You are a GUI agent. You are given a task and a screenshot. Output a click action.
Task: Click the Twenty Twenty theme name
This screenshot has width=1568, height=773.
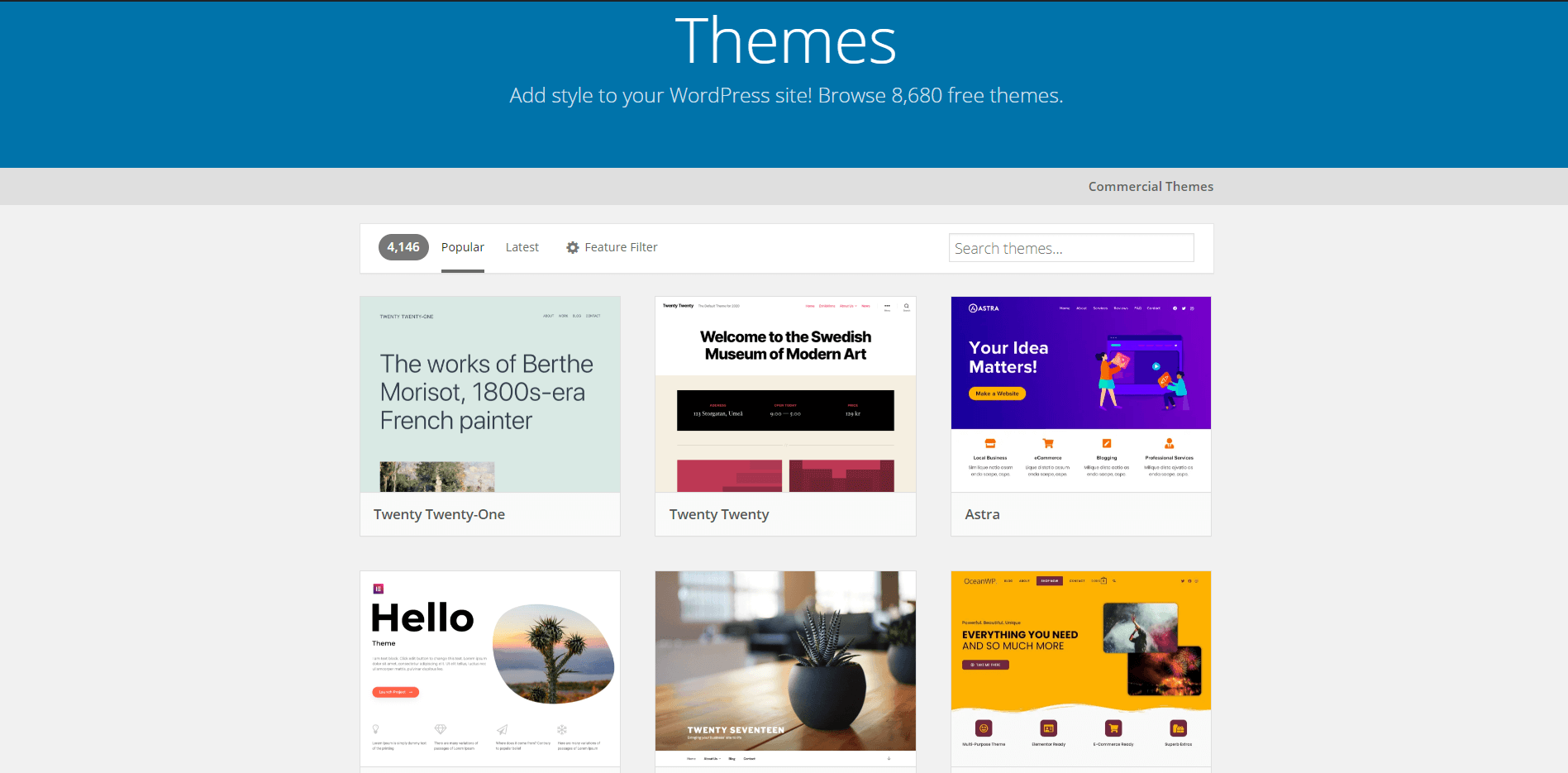coord(719,514)
